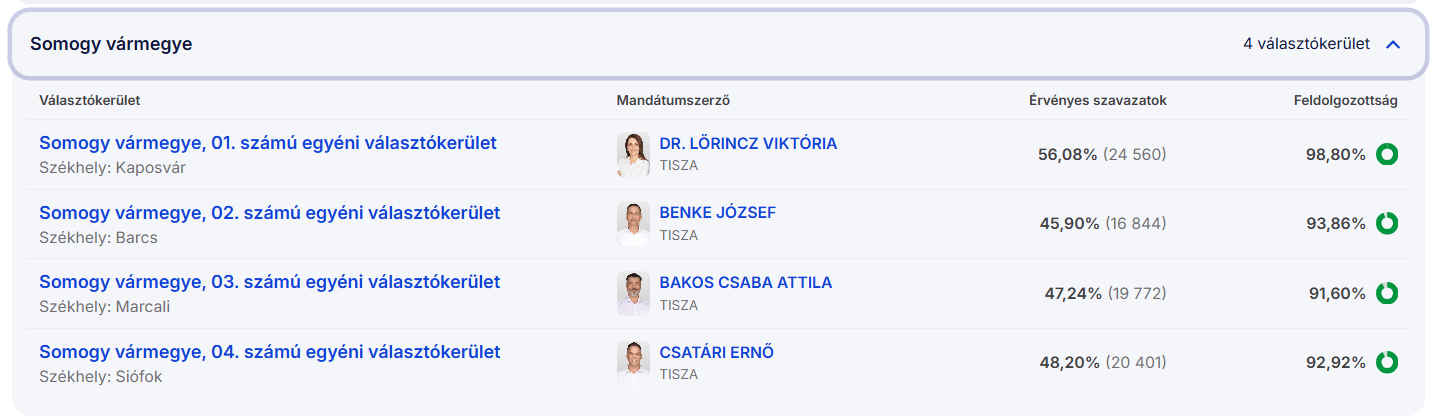
Task: Click Dr. Lőrincz Viktória's portrait photo
Action: [633, 154]
